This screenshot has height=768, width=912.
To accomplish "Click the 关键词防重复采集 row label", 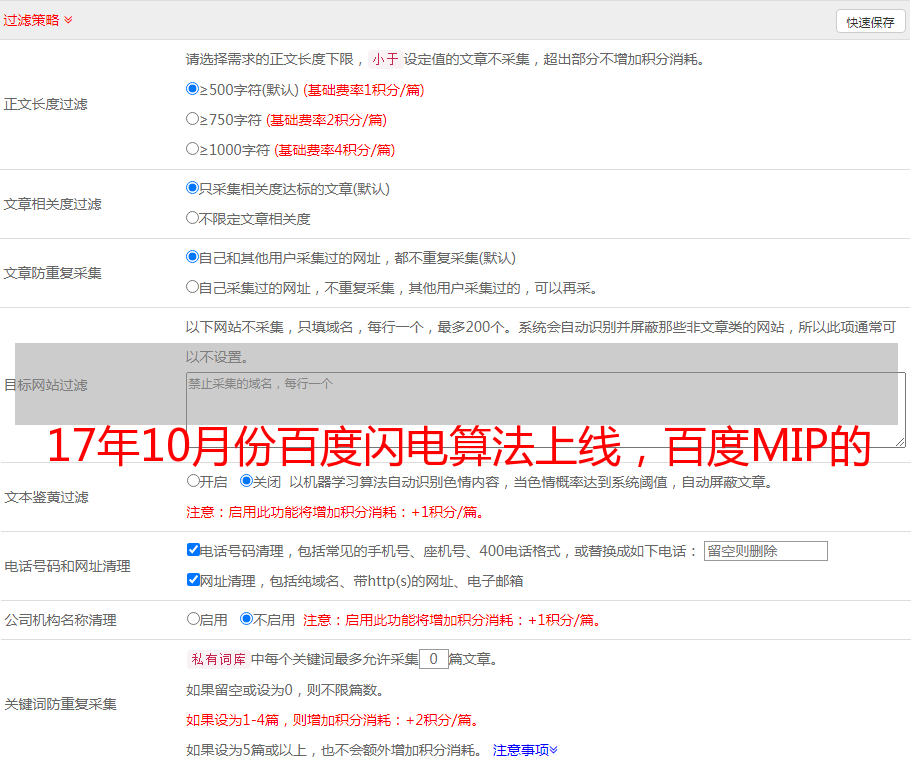I will pyautogui.click(x=60, y=705).
